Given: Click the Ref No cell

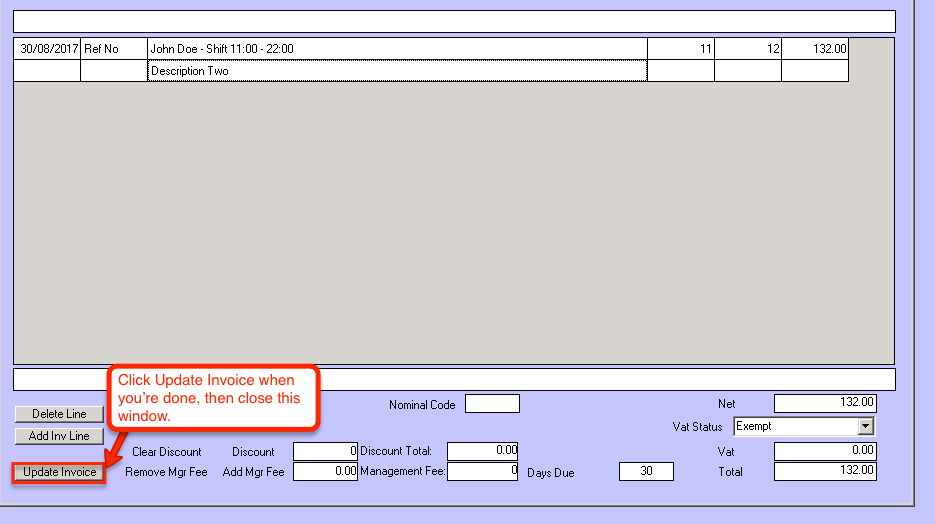Looking at the screenshot, I should pos(113,48).
